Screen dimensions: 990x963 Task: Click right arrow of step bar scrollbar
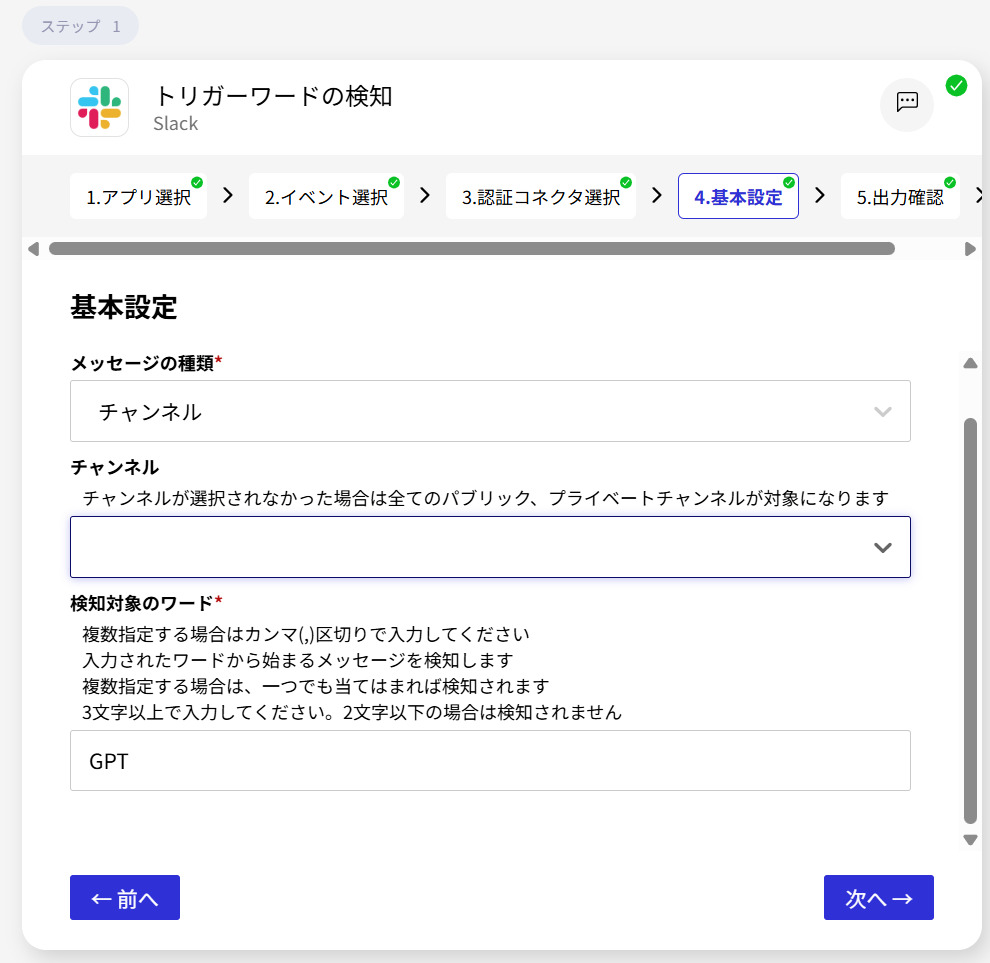tap(969, 249)
